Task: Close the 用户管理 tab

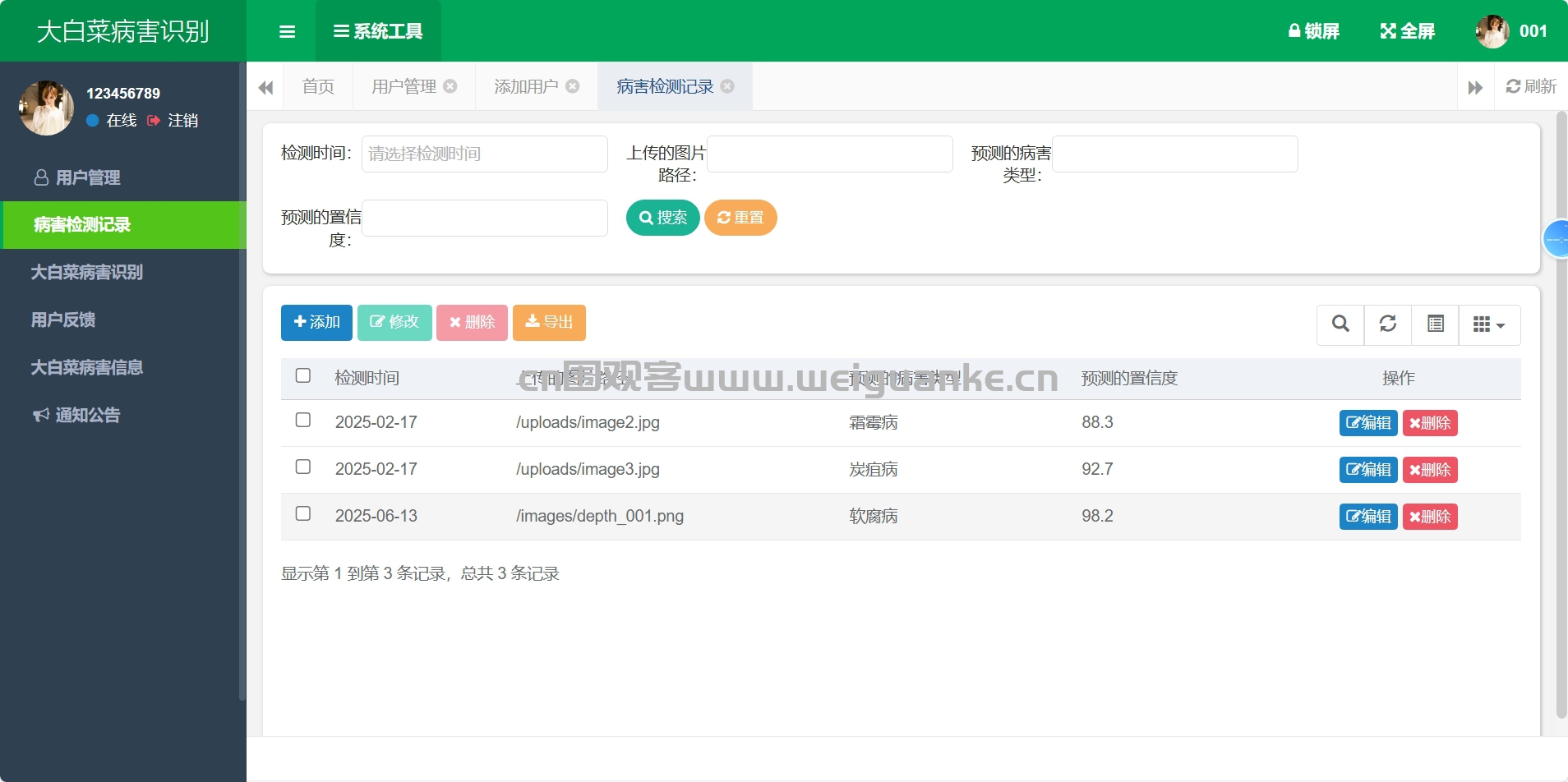Action: 450,85
